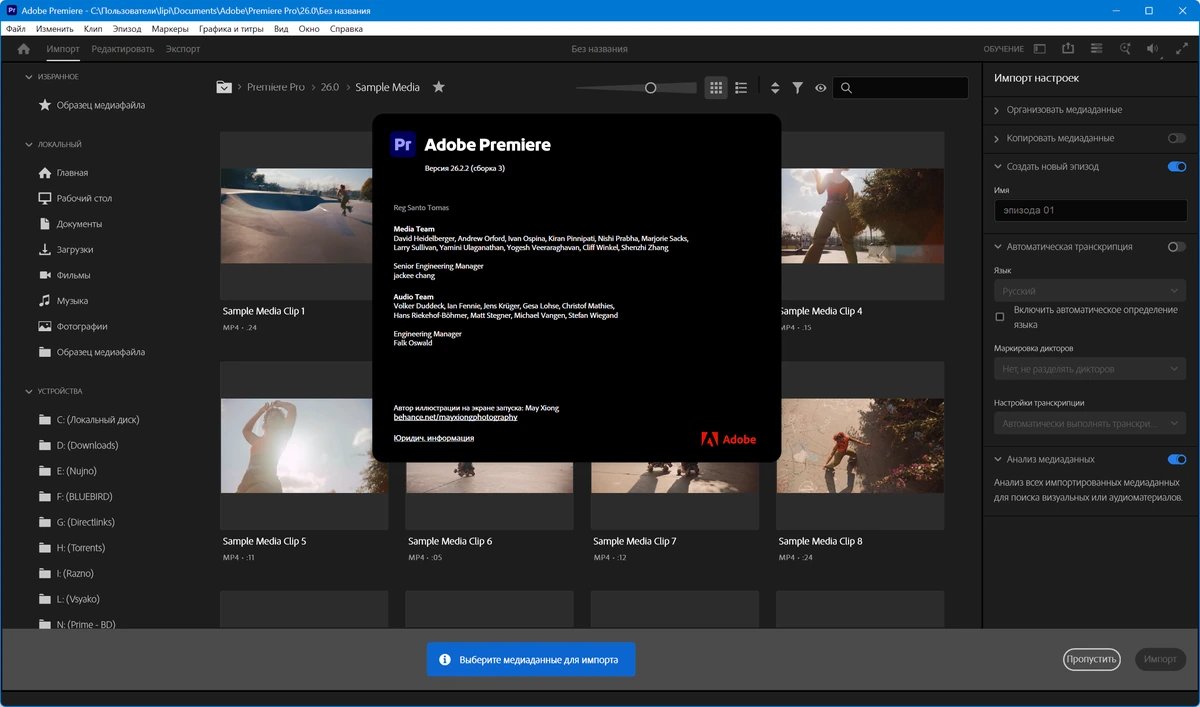Switch to the Экспорт tab
The image size is (1200, 707).
coord(183,49)
